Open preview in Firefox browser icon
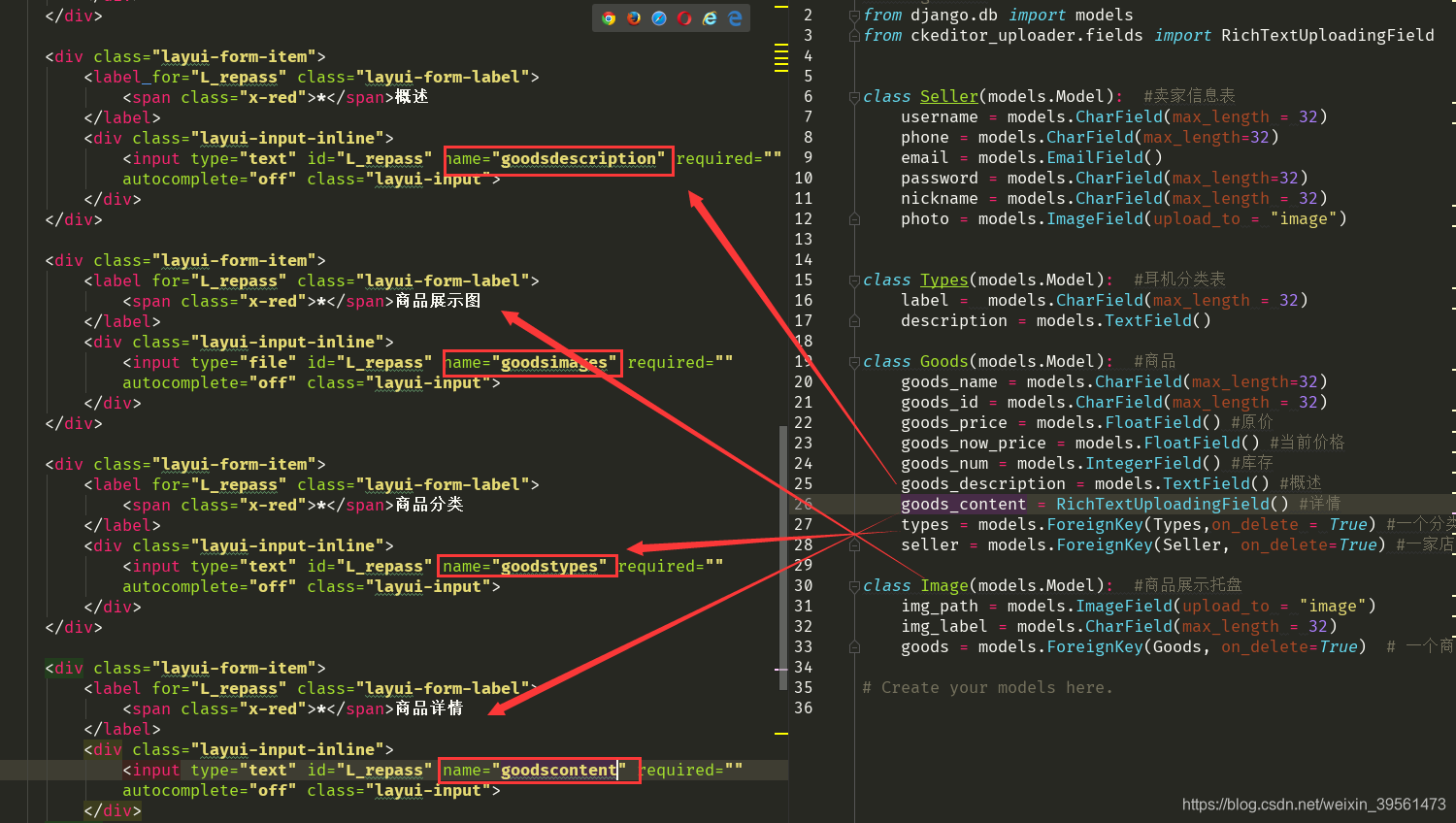This screenshot has width=1456, height=823. pyautogui.click(x=634, y=18)
